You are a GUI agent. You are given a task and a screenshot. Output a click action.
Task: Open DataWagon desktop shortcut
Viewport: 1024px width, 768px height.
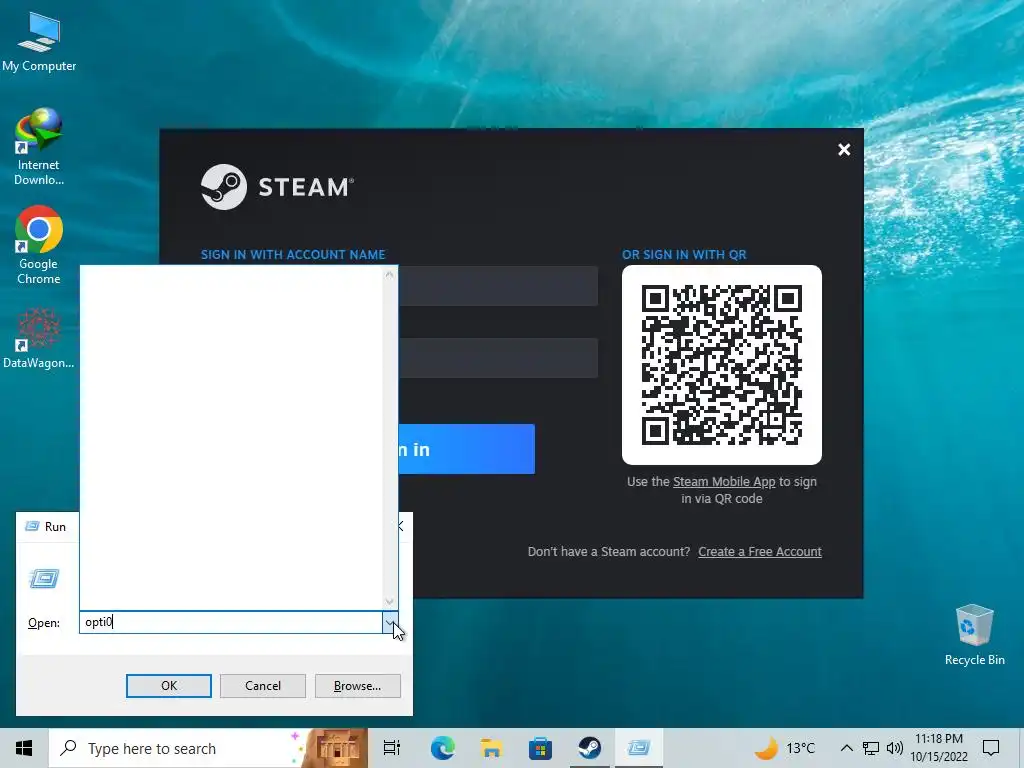[x=39, y=339]
